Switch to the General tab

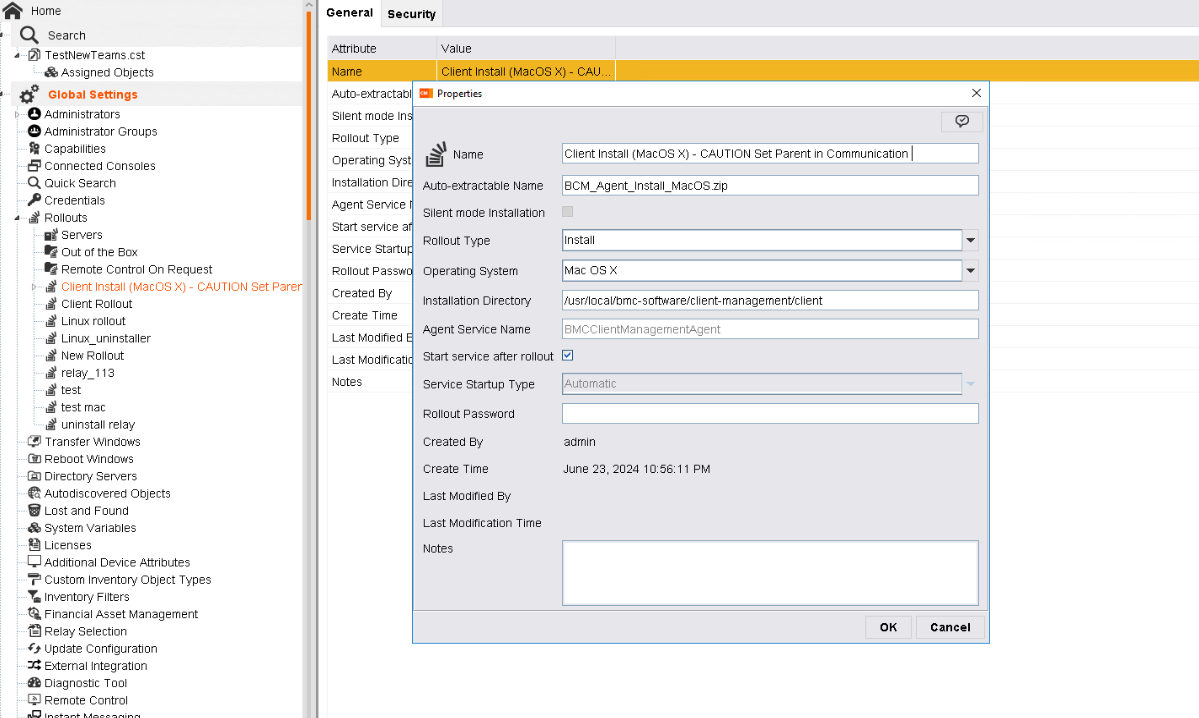click(x=349, y=13)
